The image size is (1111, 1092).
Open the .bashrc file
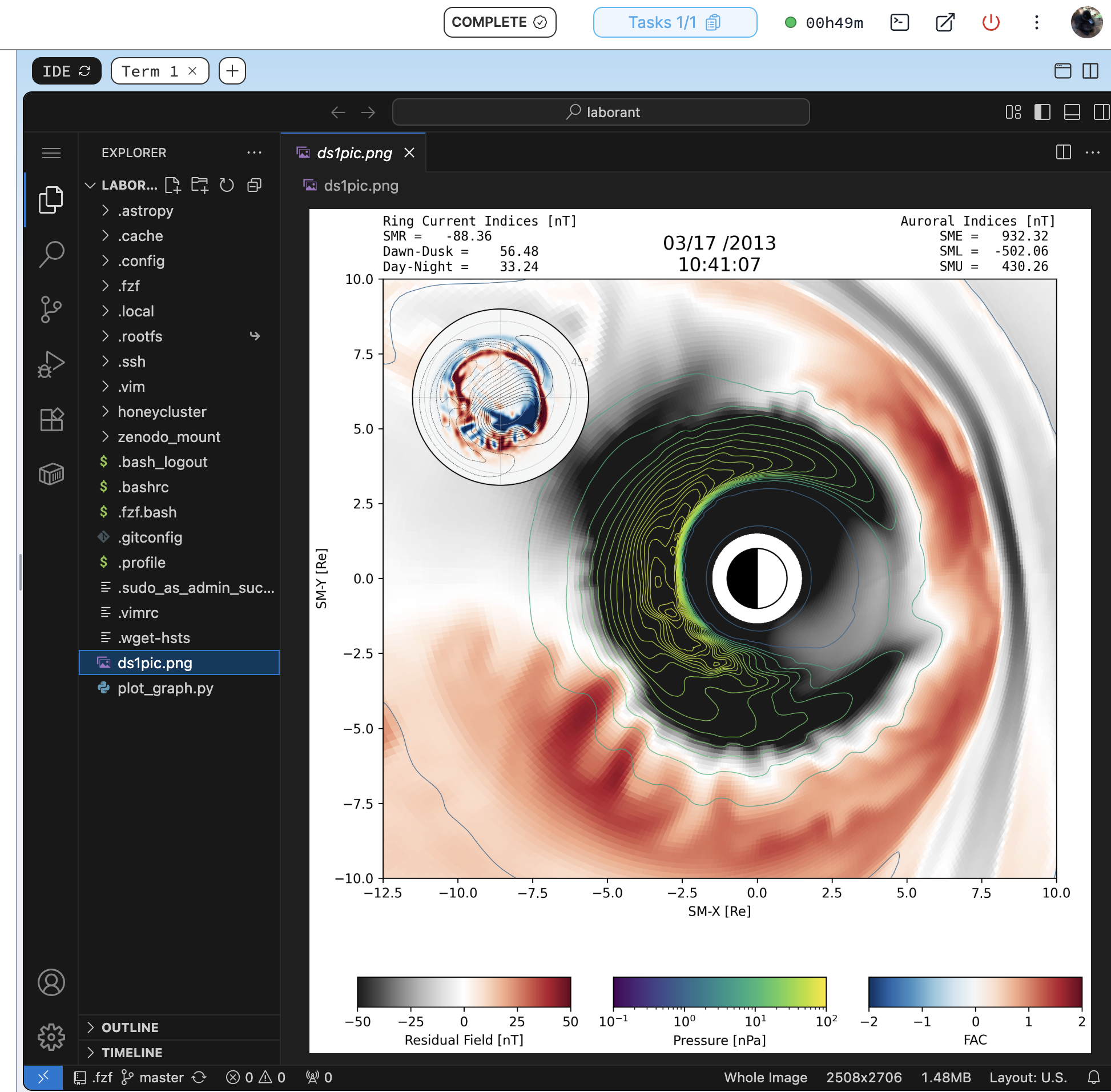click(179, 487)
